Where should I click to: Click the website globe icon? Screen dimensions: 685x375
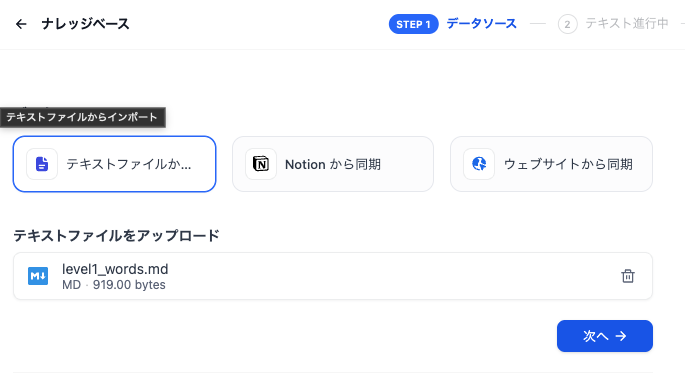pyautogui.click(x=479, y=164)
